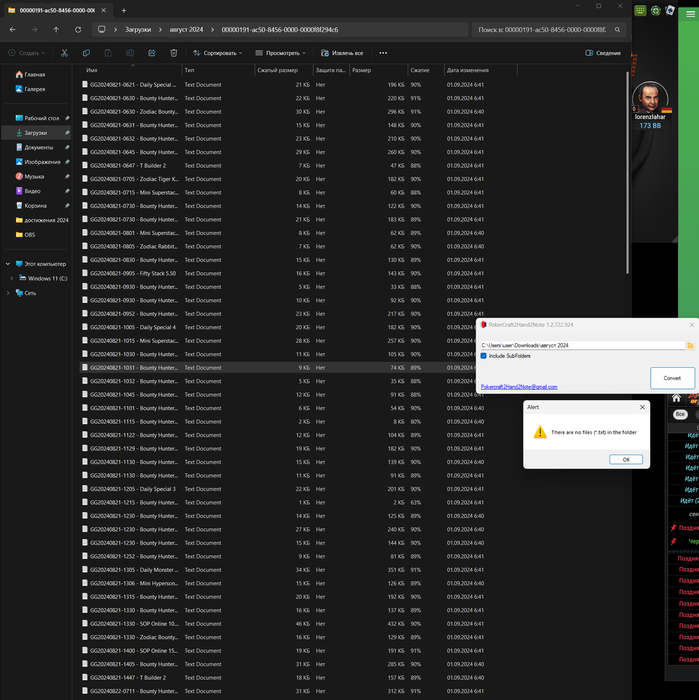
Task: Collapse the Этот компьютер tree node
Action: 8,264
